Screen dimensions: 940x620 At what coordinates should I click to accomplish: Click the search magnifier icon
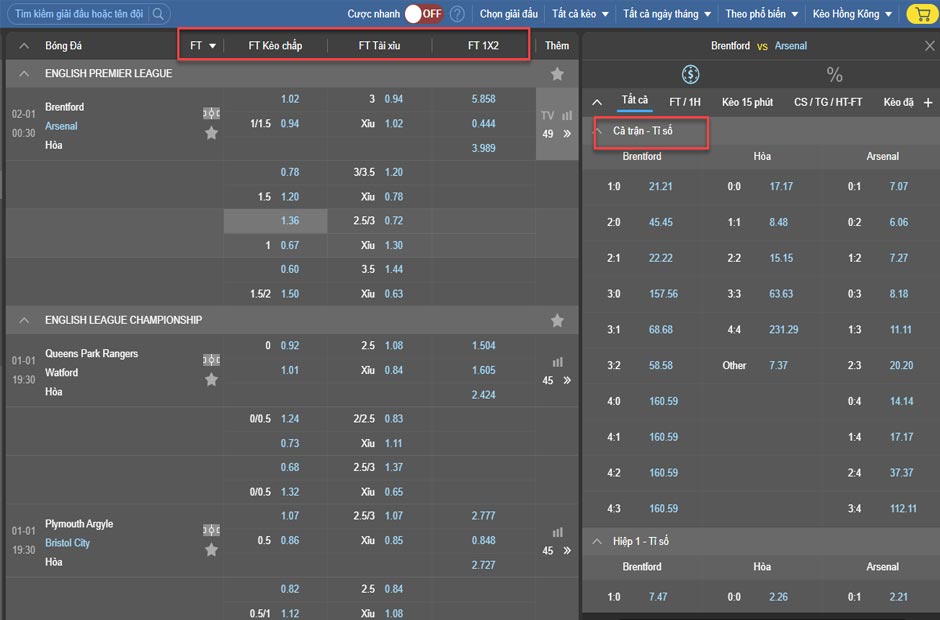(158, 13)
